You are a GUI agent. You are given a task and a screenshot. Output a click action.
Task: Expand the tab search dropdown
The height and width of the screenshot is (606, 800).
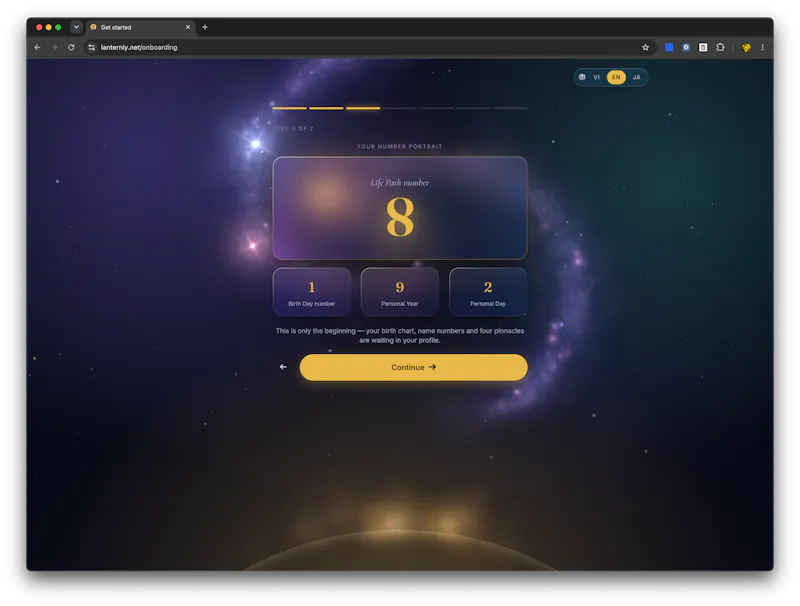pyautogui.click(x=76, y=27)
